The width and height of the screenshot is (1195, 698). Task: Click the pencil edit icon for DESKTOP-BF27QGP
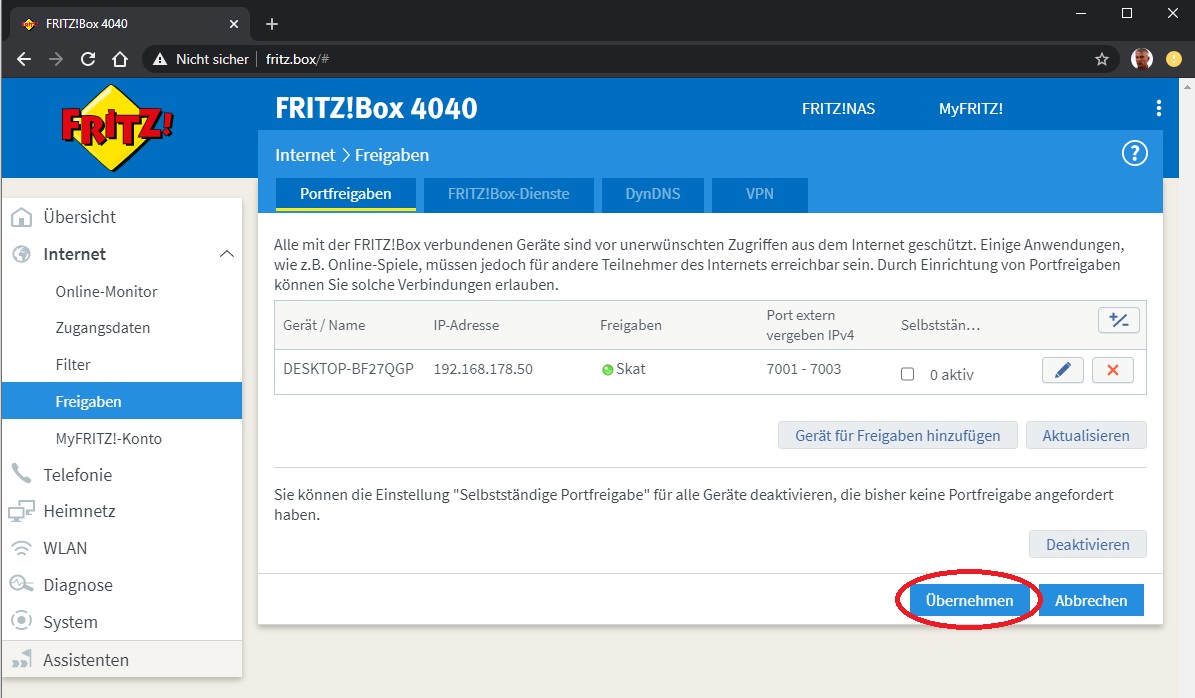tap(1062, 371)
